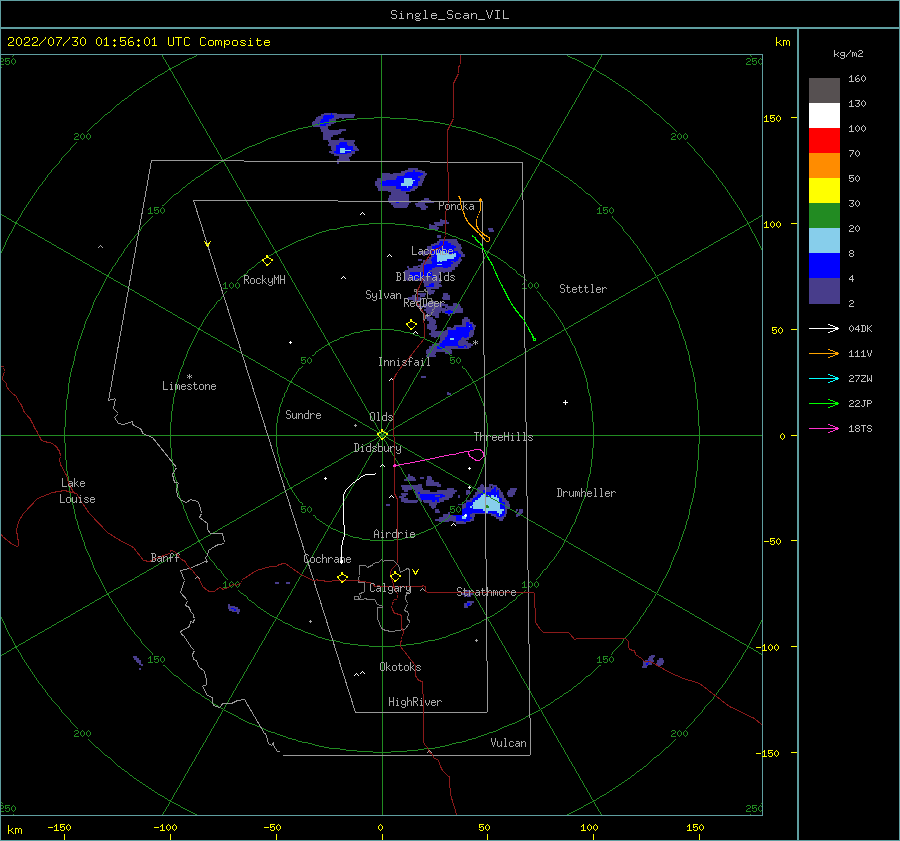Click the ThreeHills label

coord(503,437)
